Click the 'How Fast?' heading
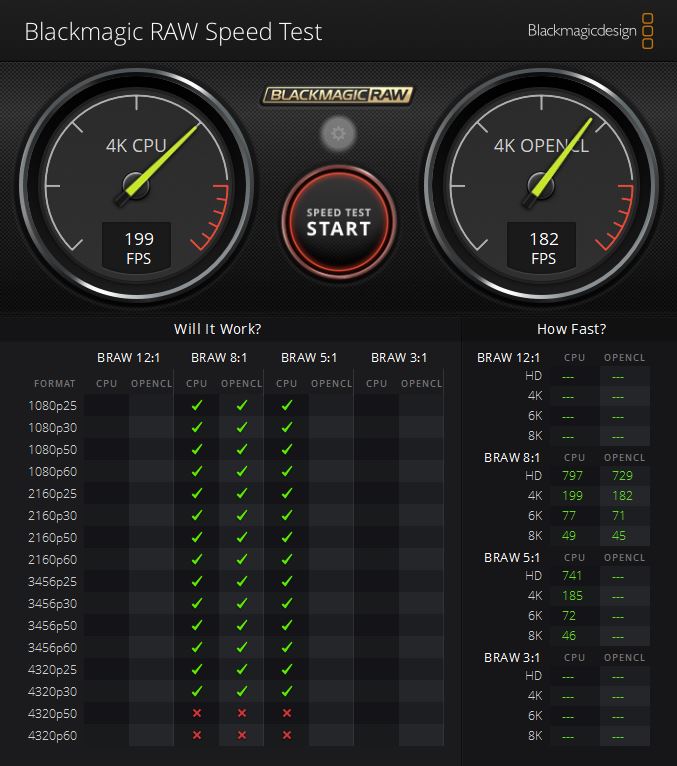The image size is (677, 766). pos(571,329)
